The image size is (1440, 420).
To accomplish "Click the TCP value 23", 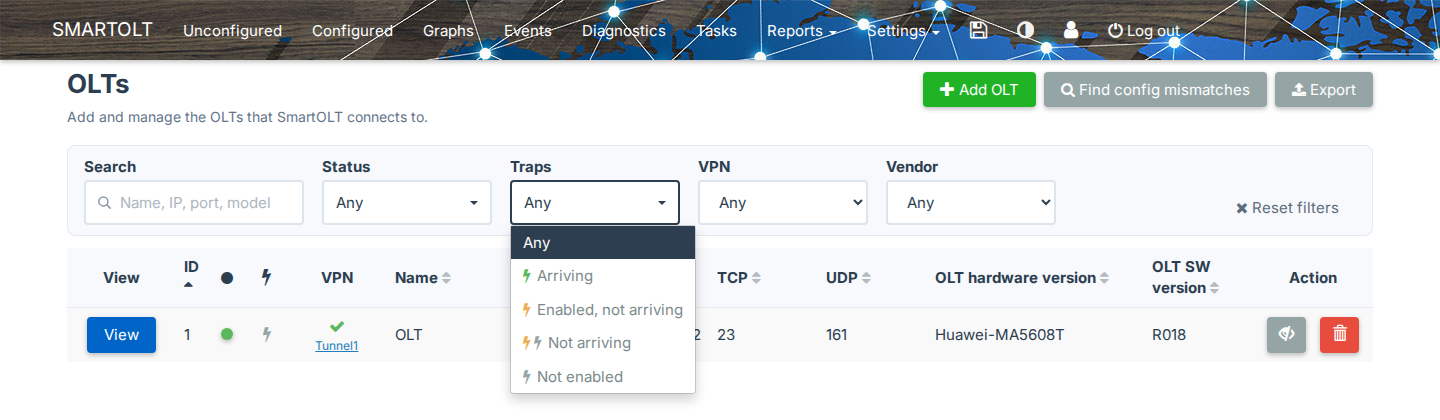I will click(x=726, y=335).
